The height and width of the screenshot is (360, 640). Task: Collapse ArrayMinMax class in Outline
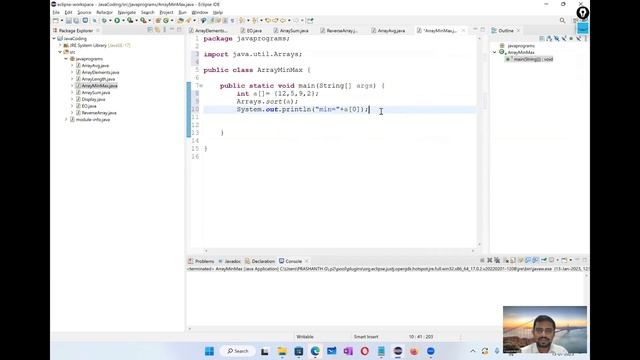tap(495, 52)
